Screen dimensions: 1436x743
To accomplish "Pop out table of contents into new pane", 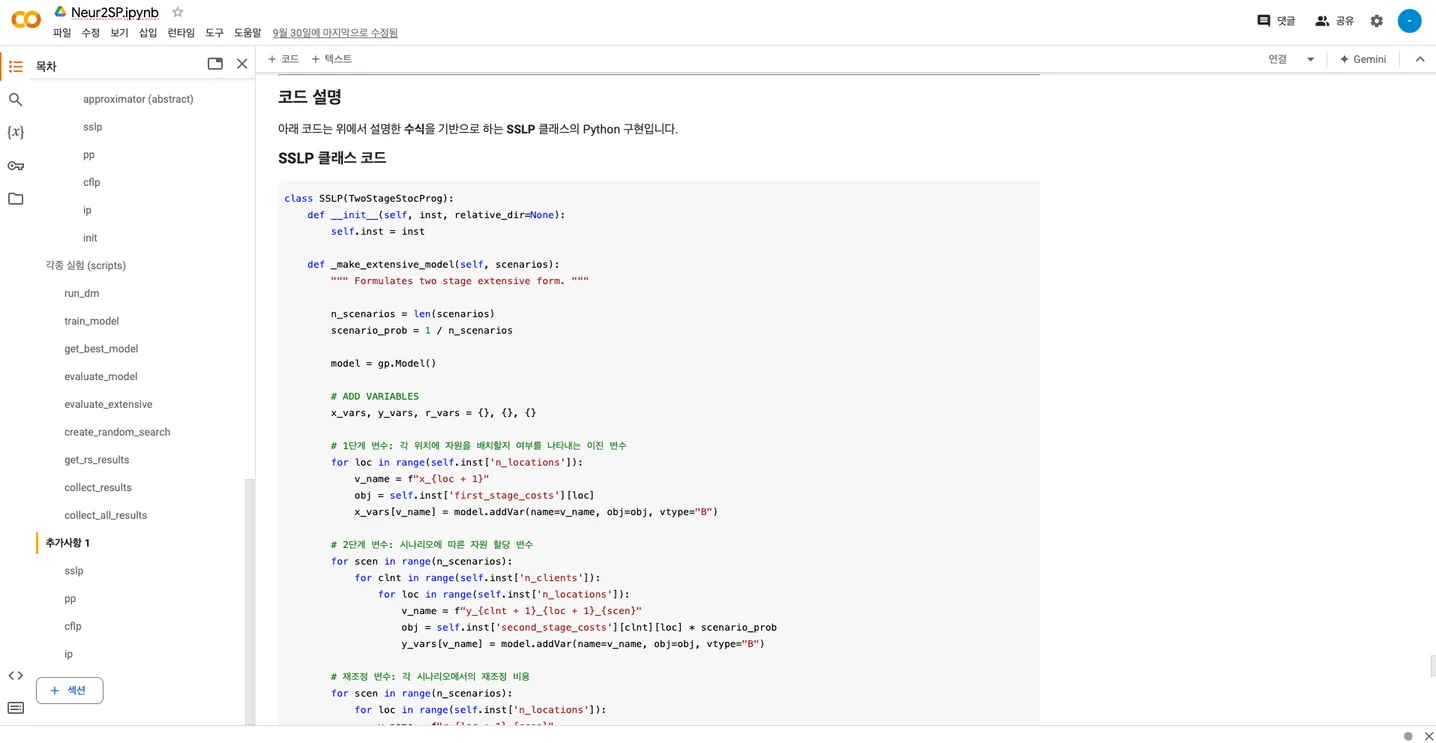I will [215, 64].
